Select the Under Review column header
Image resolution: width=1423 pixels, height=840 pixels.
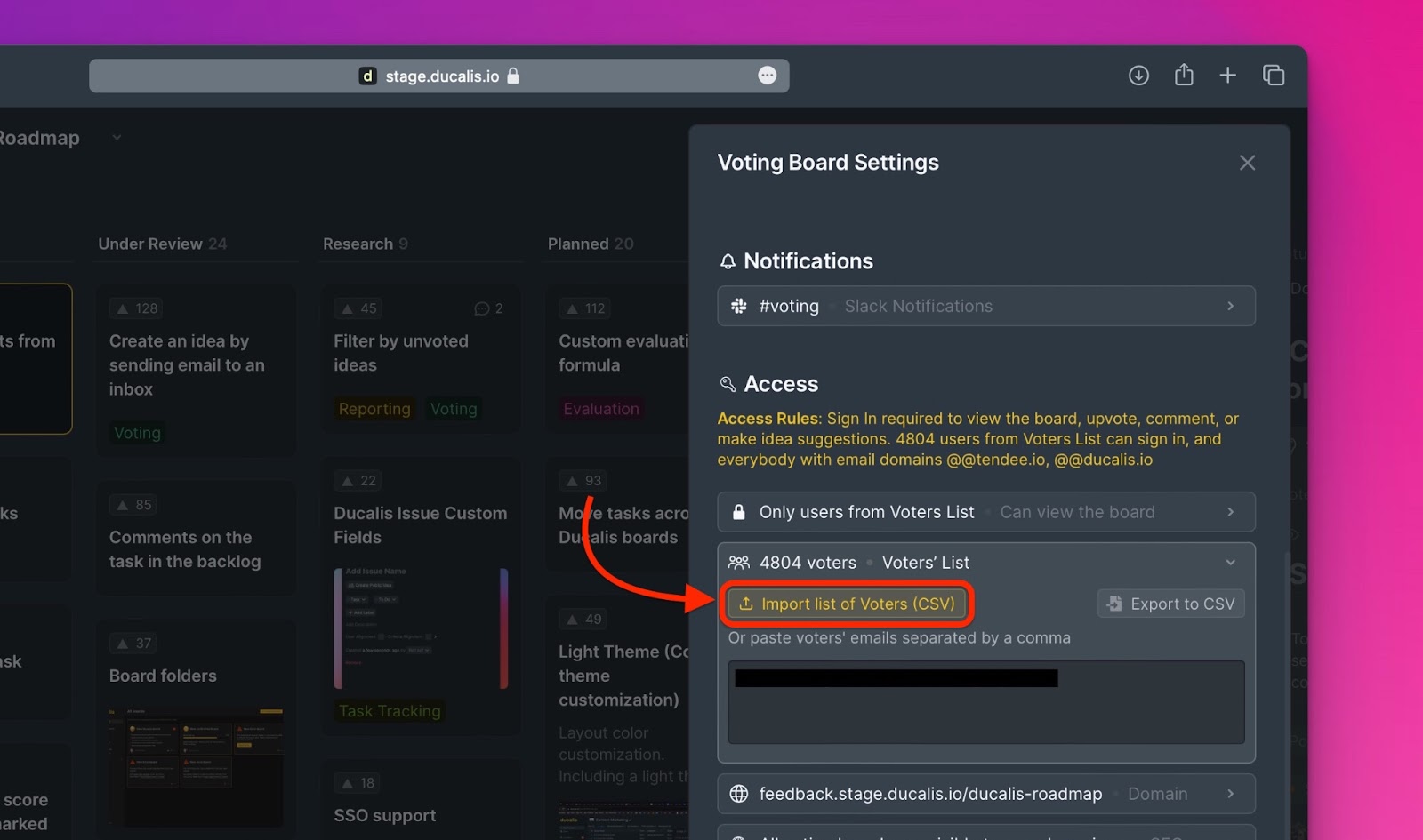162,244
